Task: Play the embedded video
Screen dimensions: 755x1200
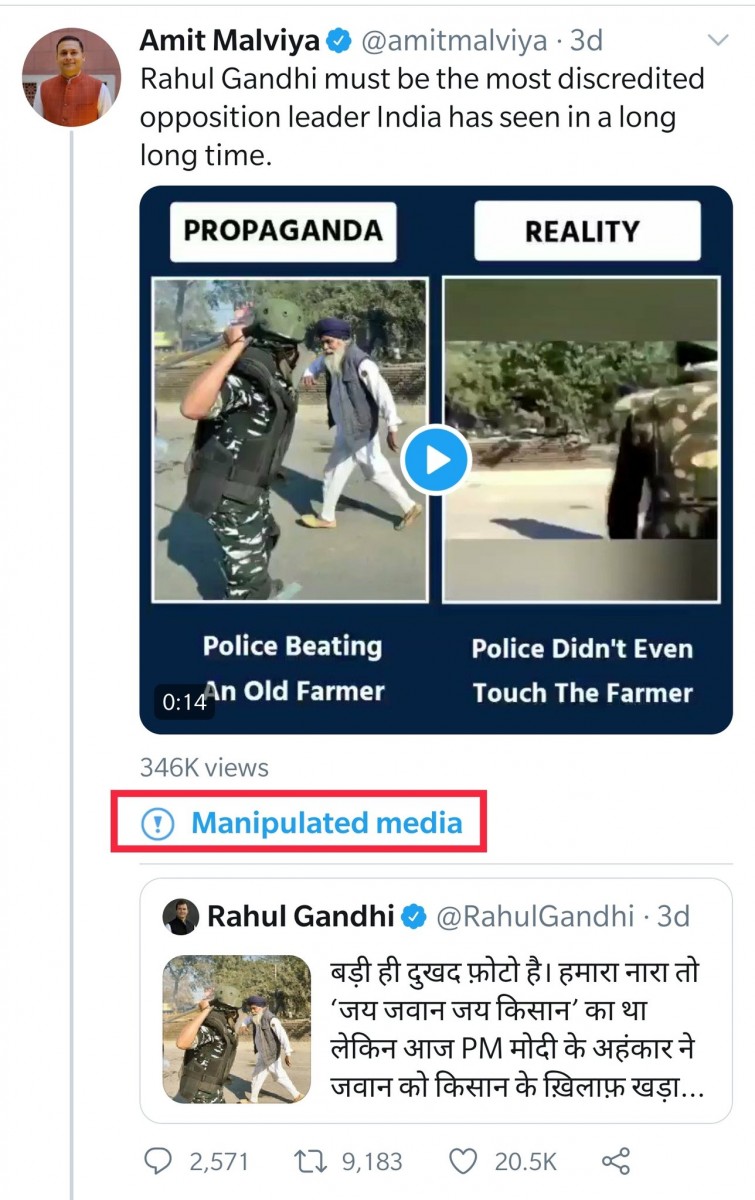Action: coord(436,460)
